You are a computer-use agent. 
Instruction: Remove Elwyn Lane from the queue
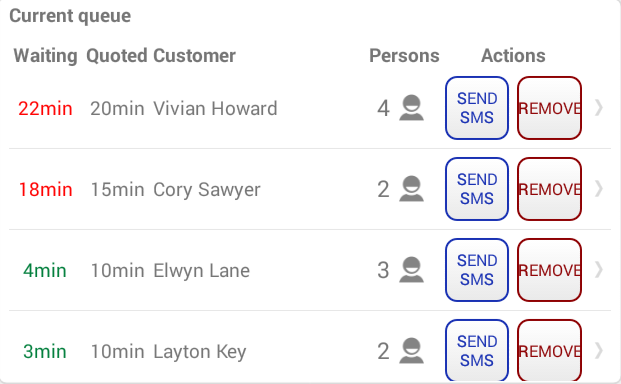[x=549, y=270]
